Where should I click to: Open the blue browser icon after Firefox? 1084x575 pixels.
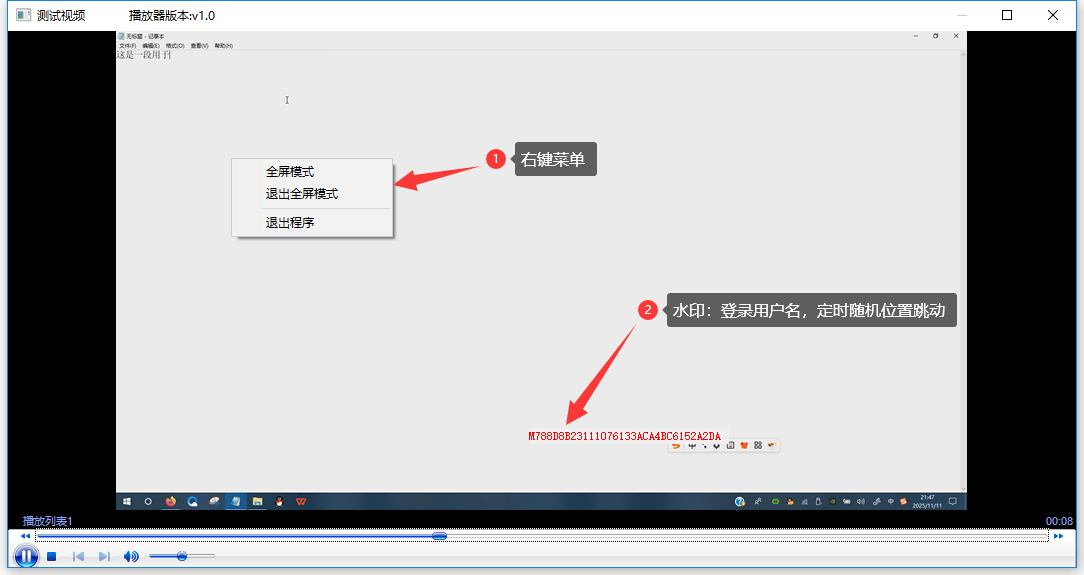click(192, 502)
